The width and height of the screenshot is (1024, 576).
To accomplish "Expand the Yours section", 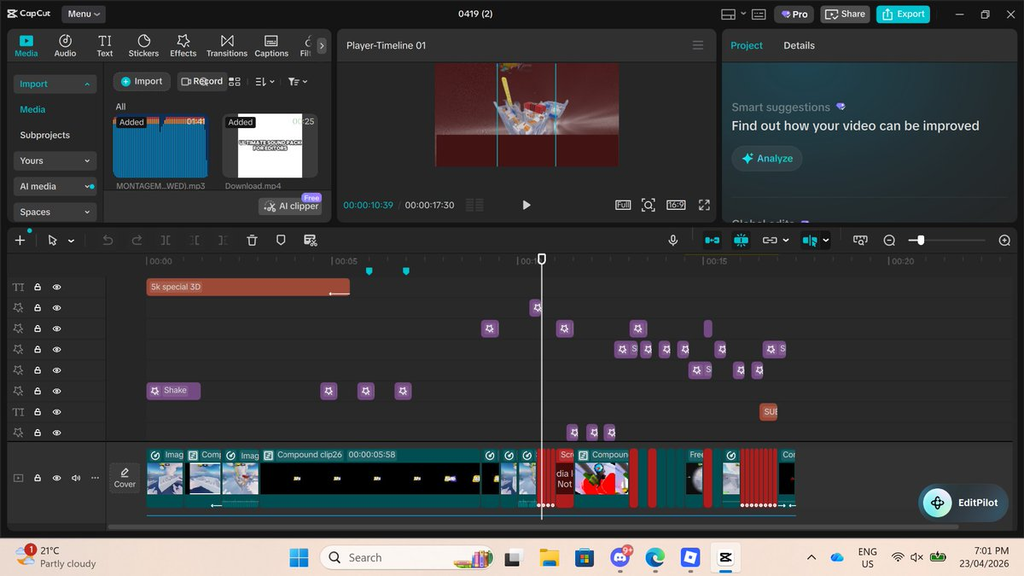I will [55, 161].
